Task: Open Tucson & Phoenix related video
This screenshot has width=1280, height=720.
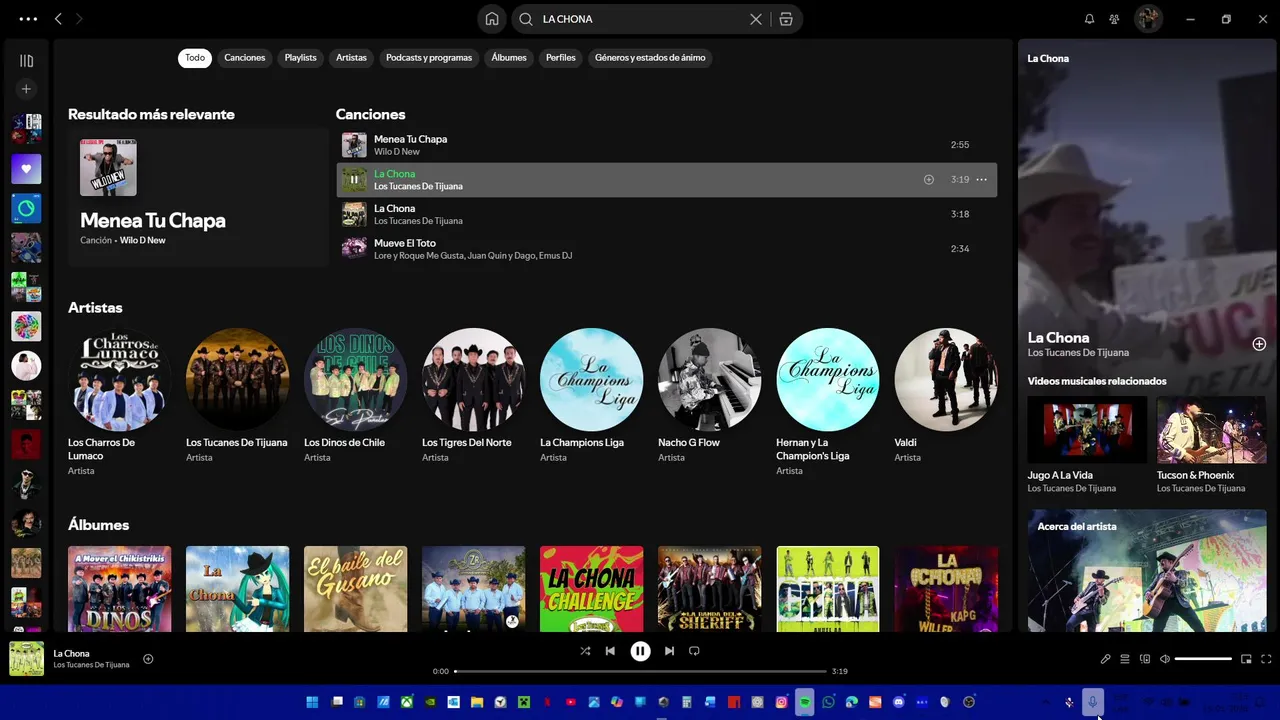Action: [x=1211, y=430]
